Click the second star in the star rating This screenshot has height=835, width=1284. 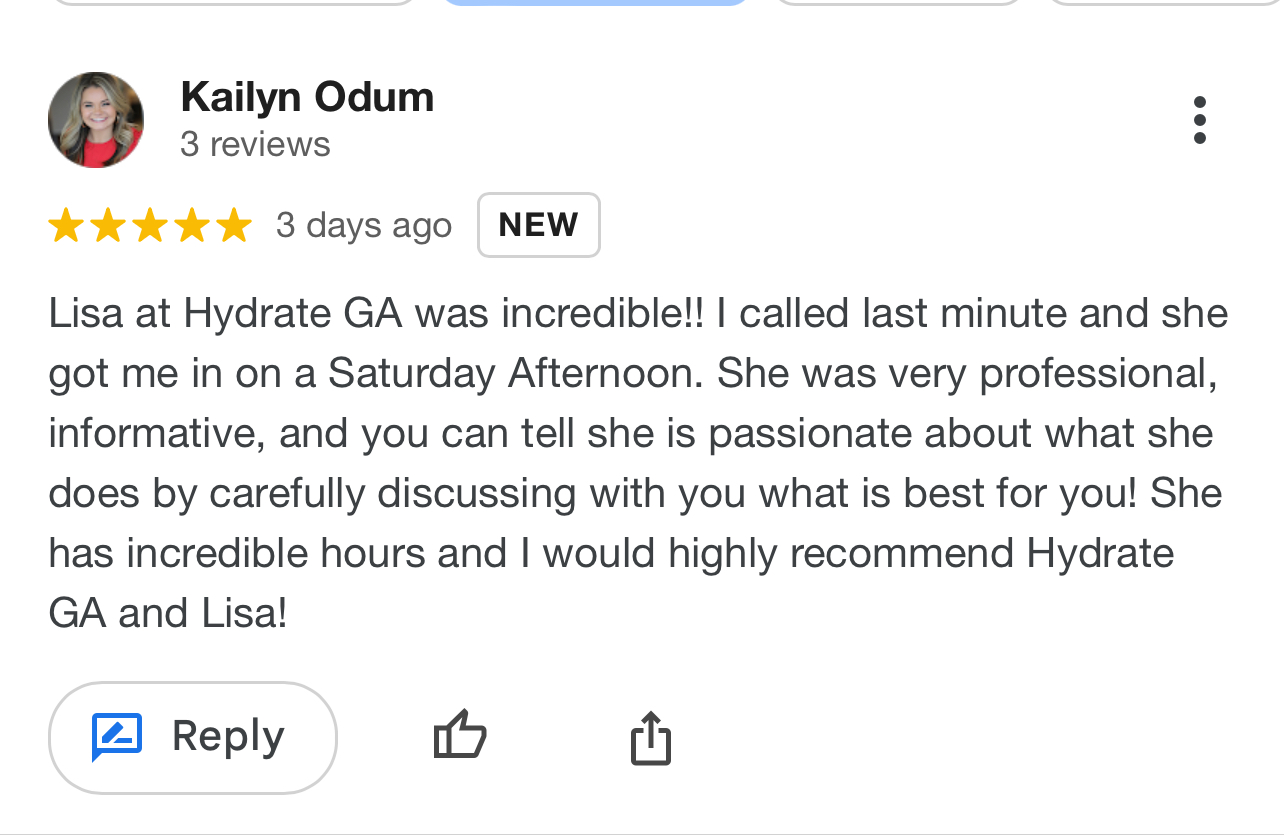pyautogui.click(x=108, y=224)
